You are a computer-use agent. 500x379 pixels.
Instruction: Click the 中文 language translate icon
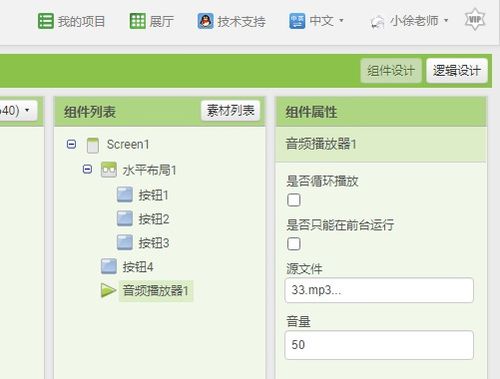point(297,21)
